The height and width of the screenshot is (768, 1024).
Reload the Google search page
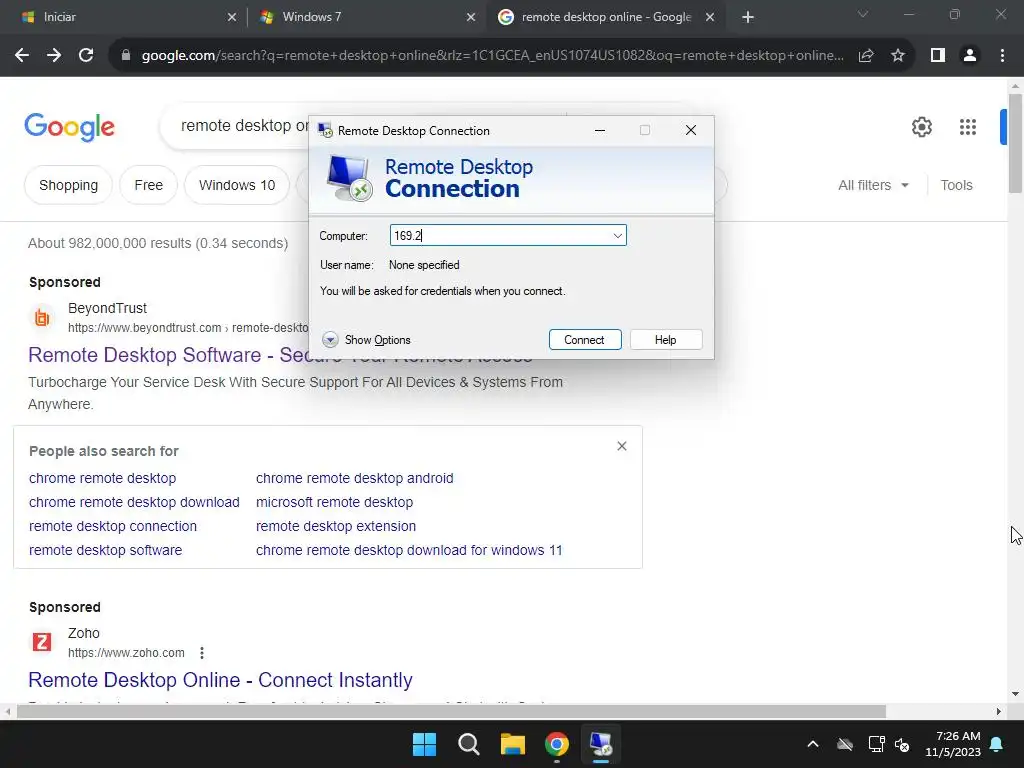pyautogui.click(x=86, y=56)
